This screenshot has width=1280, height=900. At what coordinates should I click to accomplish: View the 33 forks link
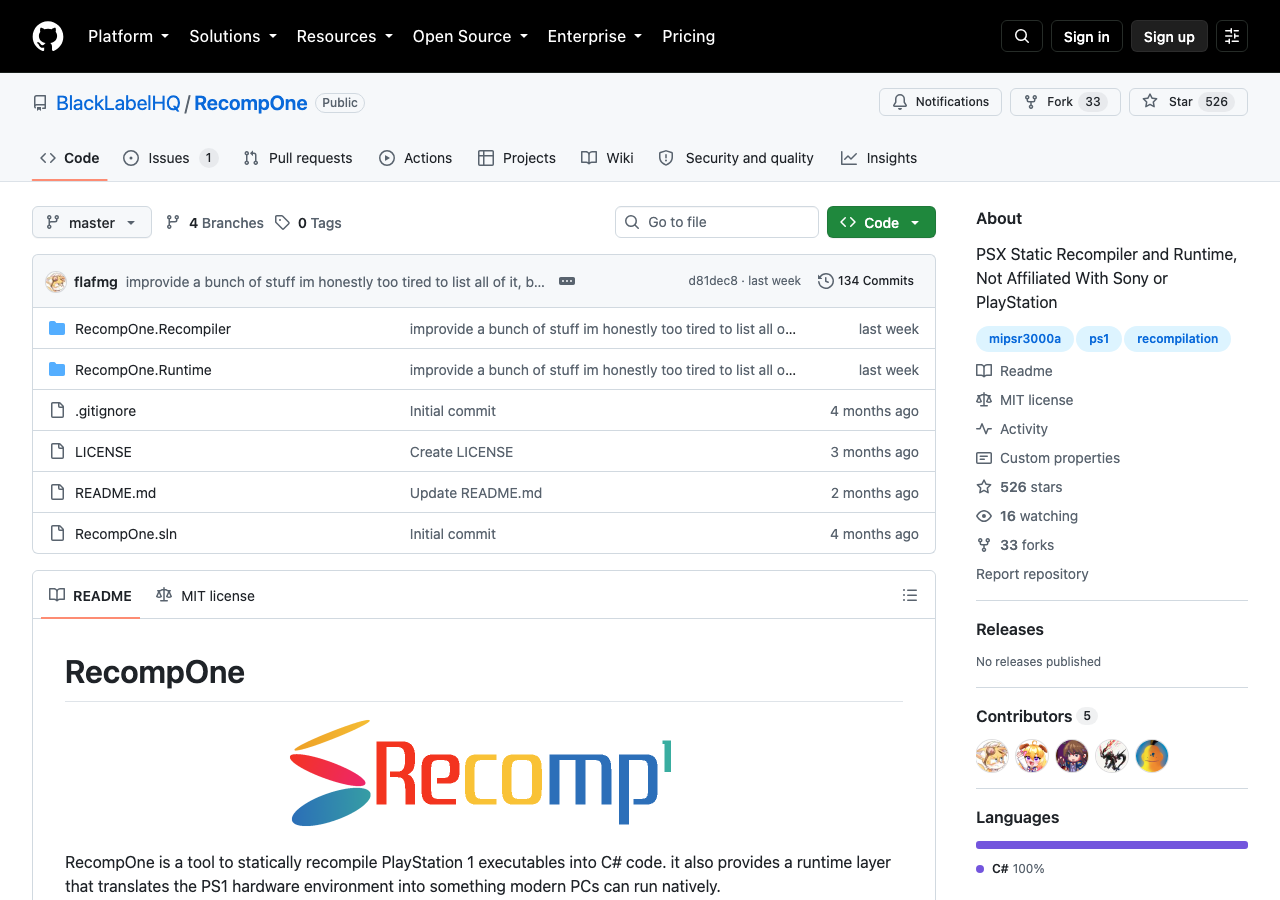tap(1015, 545)
